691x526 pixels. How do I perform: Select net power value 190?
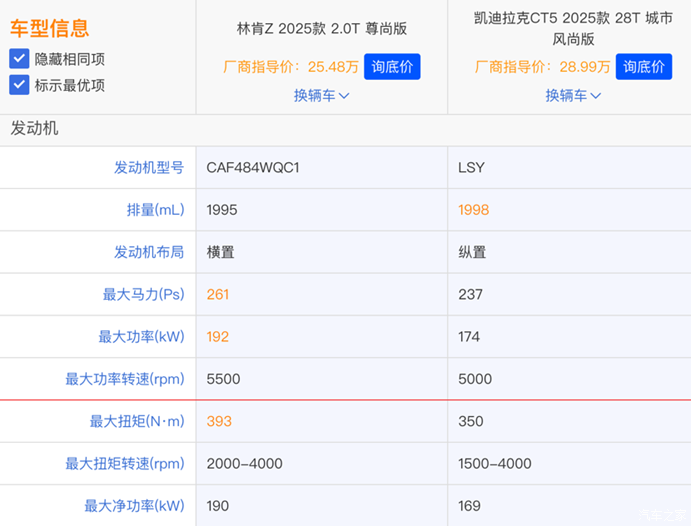218,506
